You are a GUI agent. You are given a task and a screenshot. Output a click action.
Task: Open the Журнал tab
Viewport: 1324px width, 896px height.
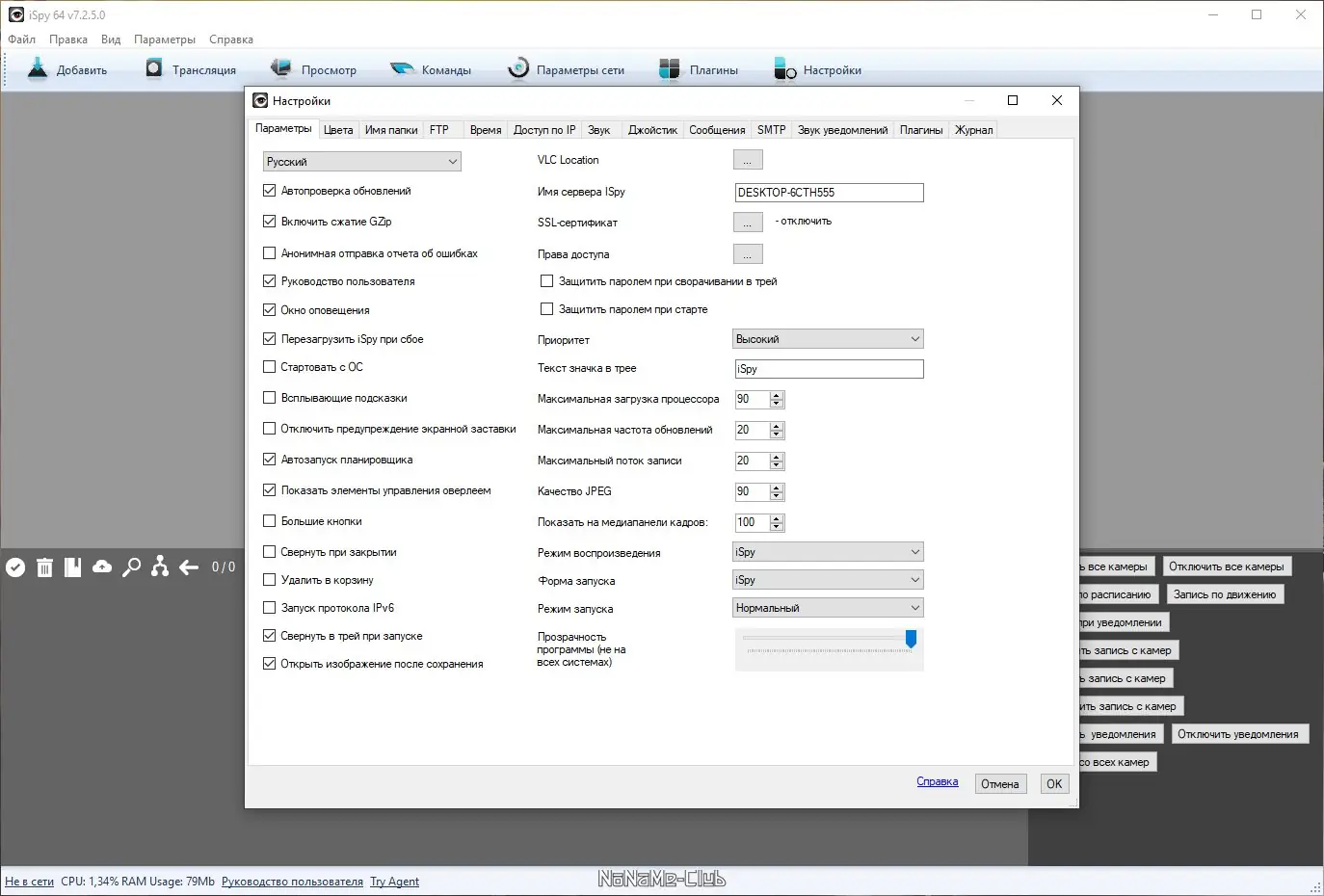[x=973, y=130]
